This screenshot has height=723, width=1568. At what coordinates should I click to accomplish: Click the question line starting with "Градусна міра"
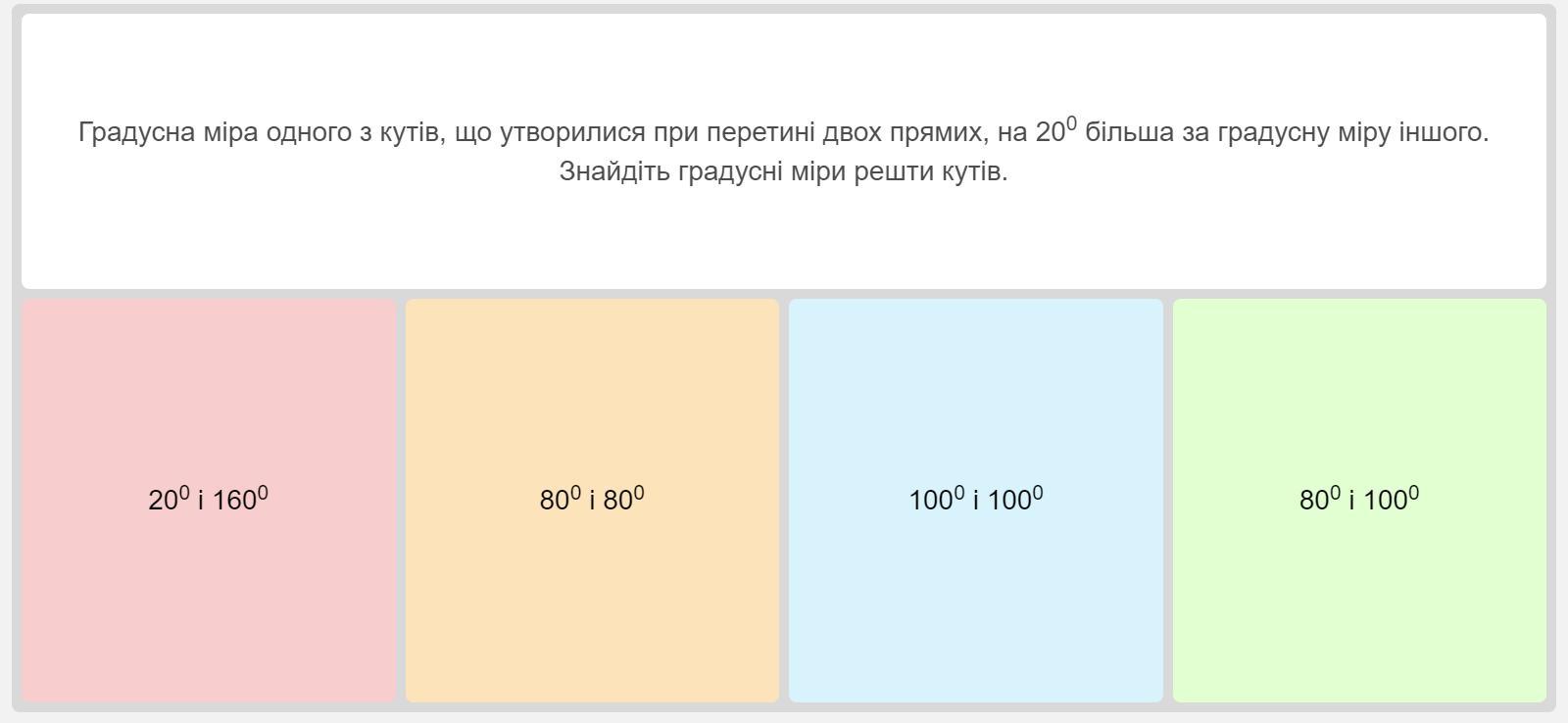(x=549, y=132)
